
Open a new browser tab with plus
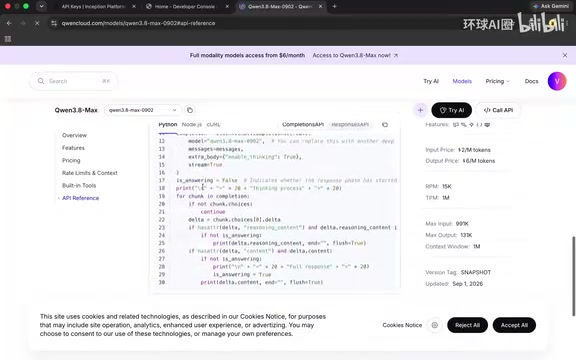(334, 6)
